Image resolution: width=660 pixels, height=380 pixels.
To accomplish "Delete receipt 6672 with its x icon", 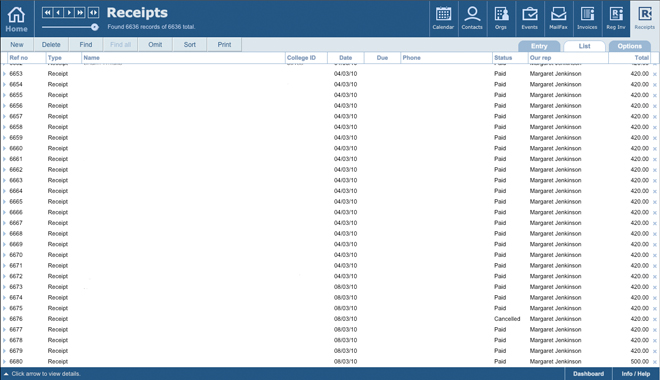I will point(655,276).
